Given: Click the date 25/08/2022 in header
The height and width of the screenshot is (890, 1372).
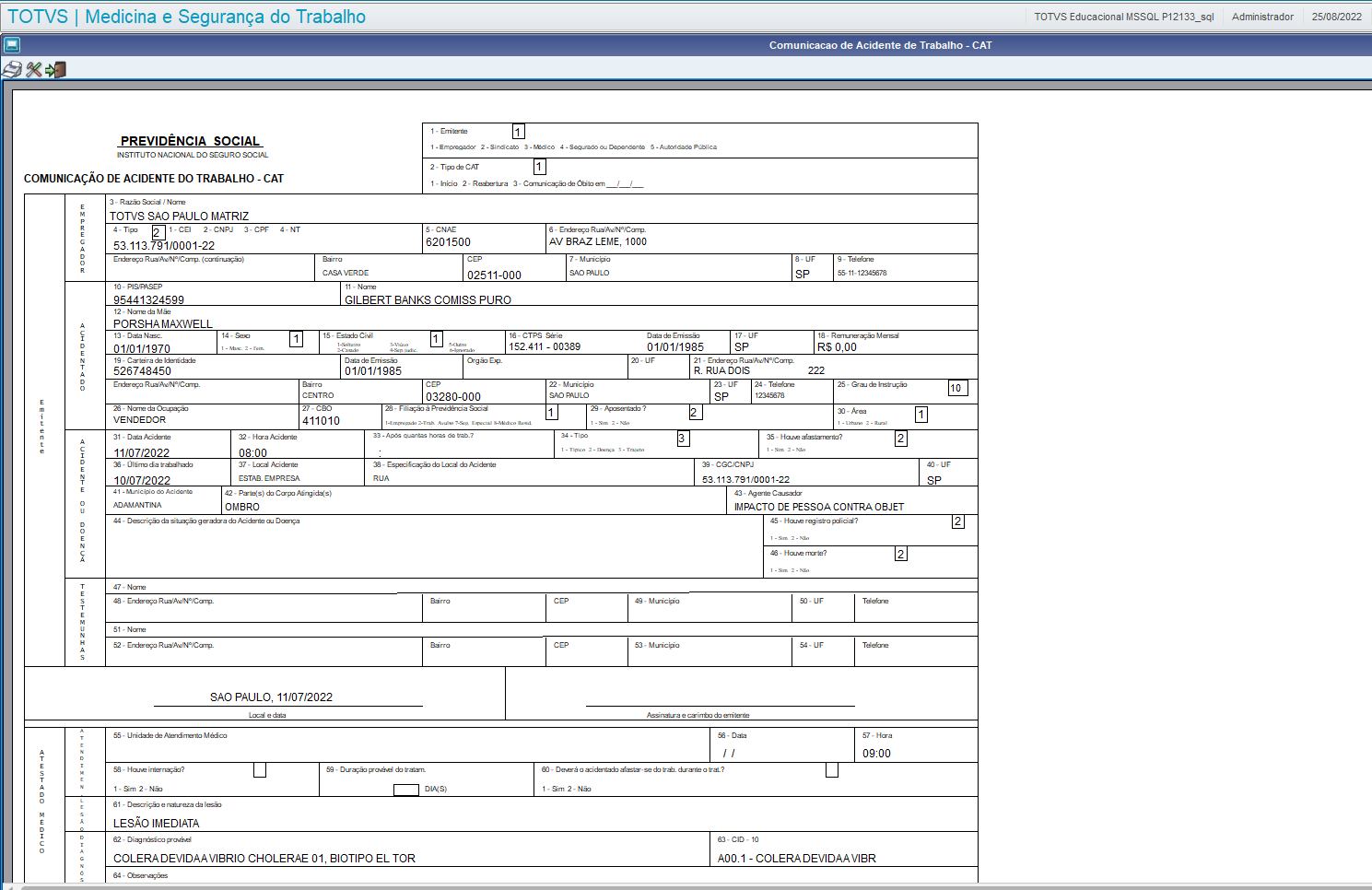Looking at the screenshot, I should 1337,17.
